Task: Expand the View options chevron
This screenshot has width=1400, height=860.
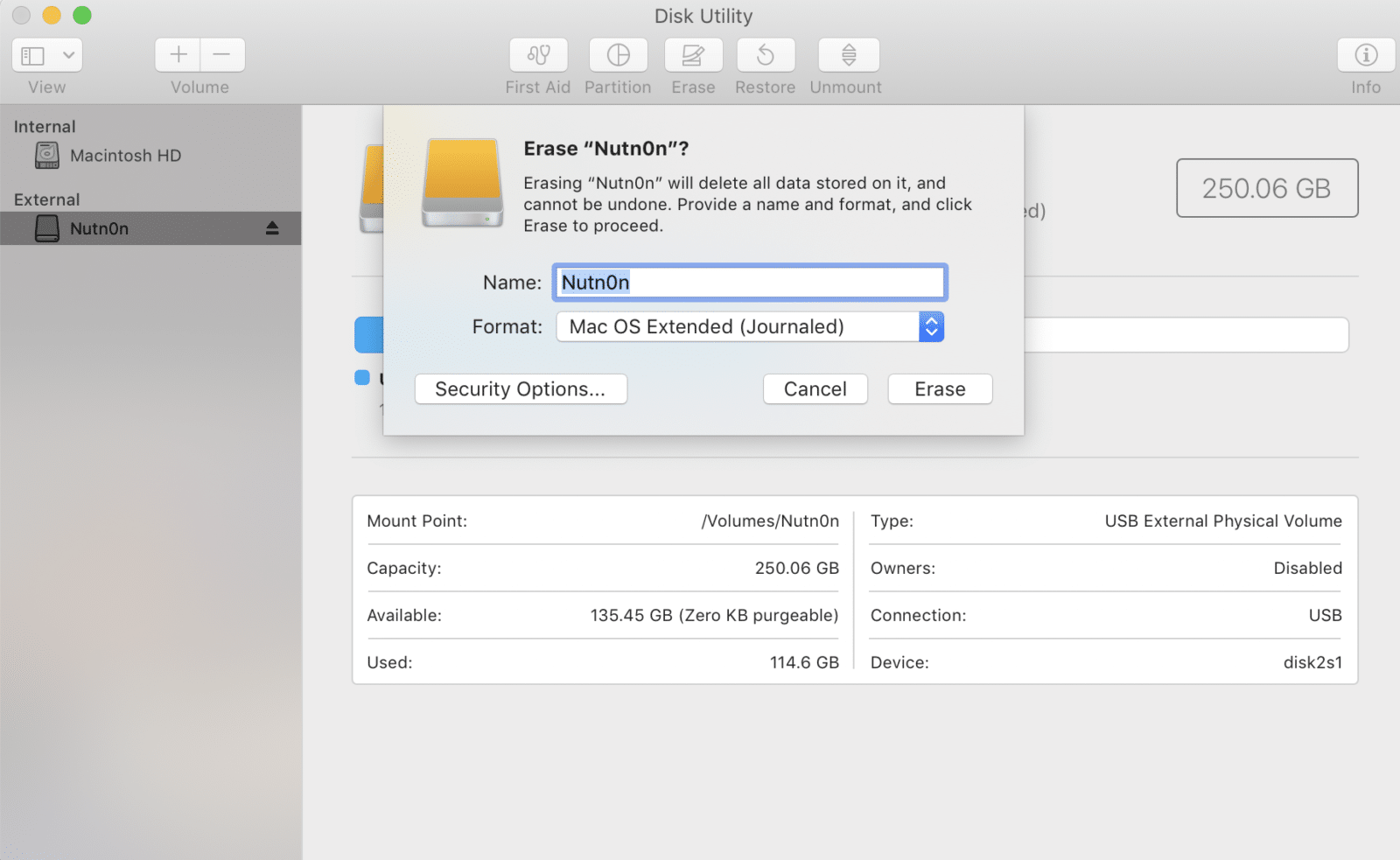Action: (x=68, y=55)
